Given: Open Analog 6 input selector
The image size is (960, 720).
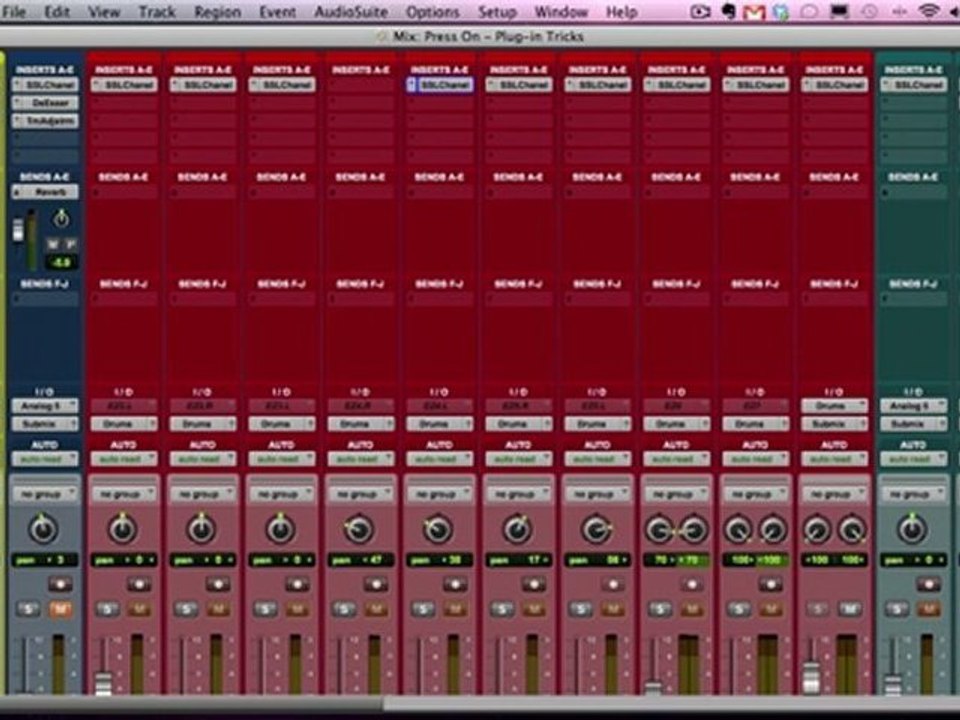Looking at the screenshot, I should (913, 406).
